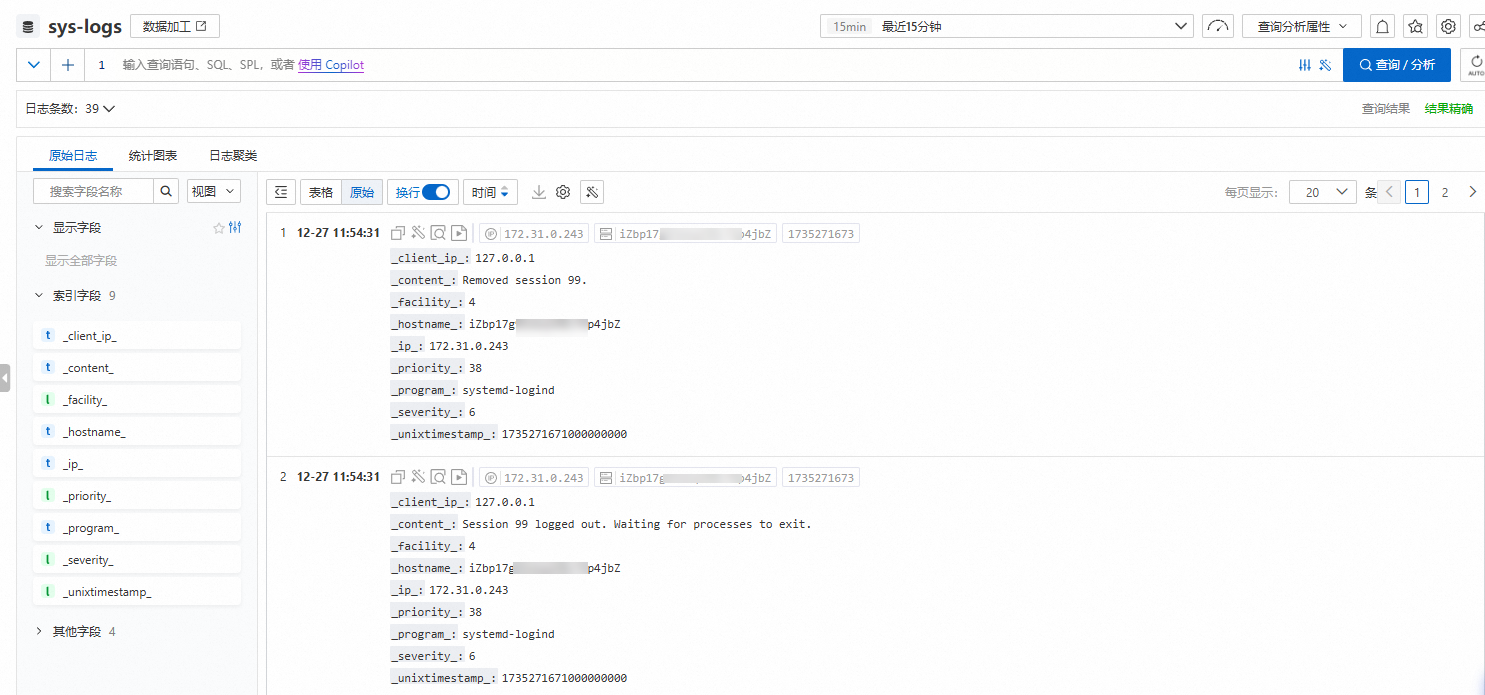Click the 查询 / 分析 search button
Image resolution: width=1485 pixels, height=695 pixels.
1397,65
